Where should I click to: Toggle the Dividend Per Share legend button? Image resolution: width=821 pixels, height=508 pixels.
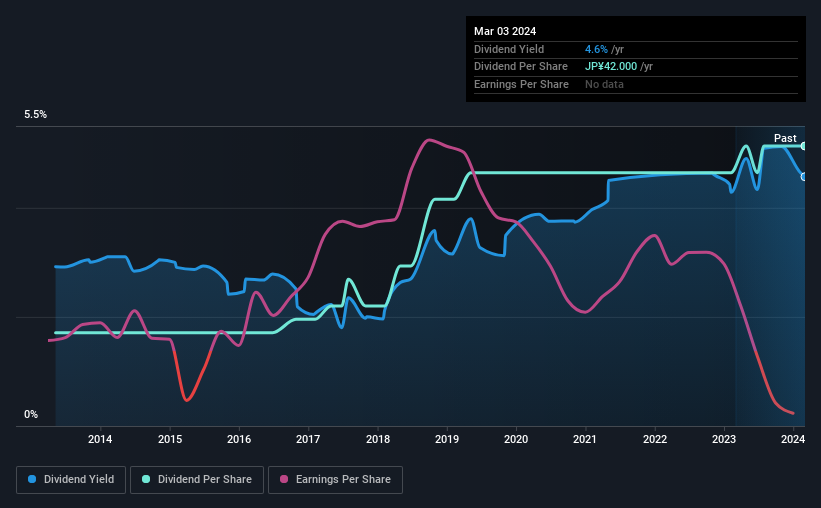(197, 480)
